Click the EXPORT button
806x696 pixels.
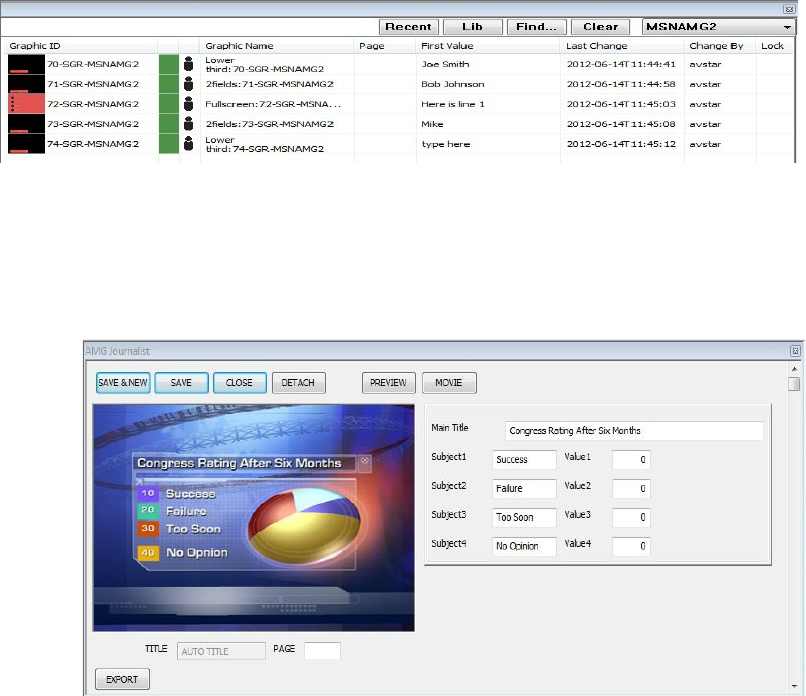tap(122, 680)
